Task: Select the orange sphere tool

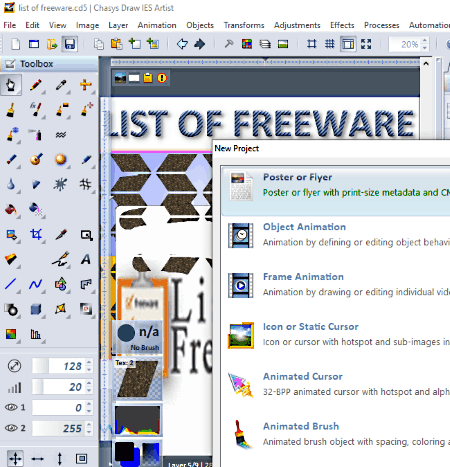Action: (61, 160)
